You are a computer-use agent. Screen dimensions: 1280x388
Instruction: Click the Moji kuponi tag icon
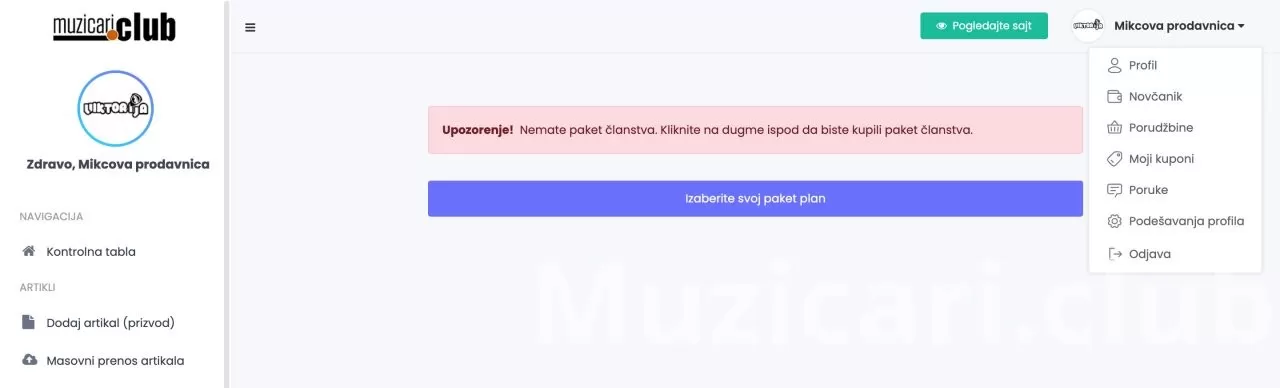(1115, 158)
